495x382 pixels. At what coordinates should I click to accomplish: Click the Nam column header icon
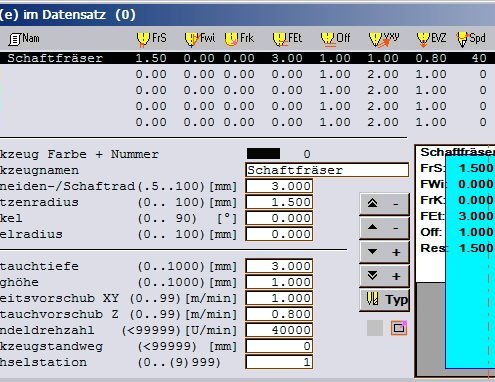tap(15, 39)
